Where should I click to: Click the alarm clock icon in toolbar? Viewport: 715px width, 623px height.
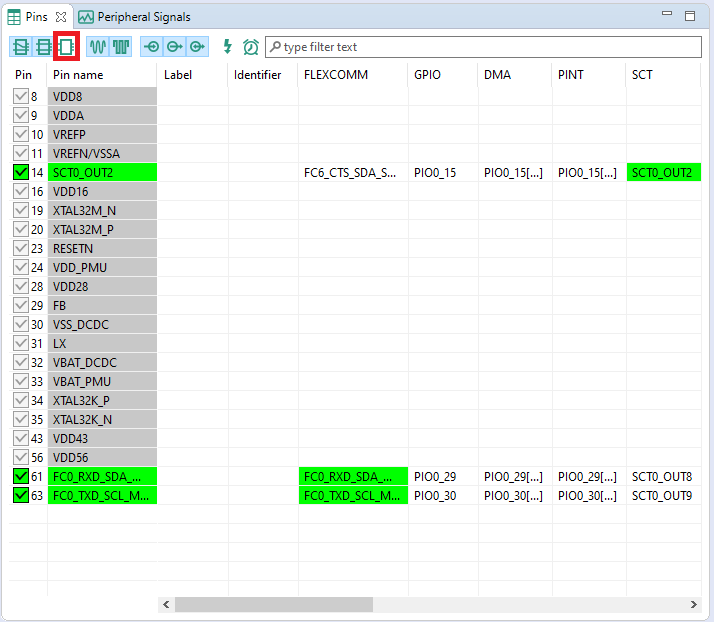251,47
